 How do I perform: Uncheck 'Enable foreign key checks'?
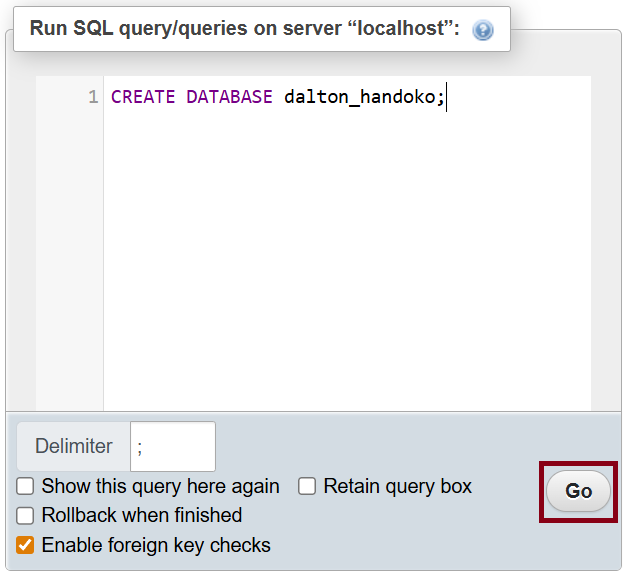(25, 545)
